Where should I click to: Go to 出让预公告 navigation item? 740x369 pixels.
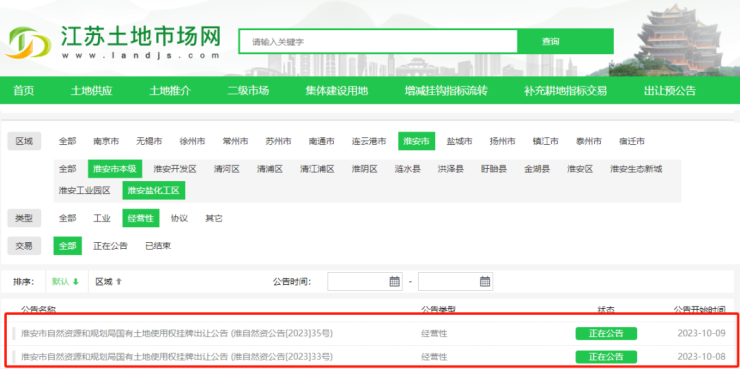(670, 91)
